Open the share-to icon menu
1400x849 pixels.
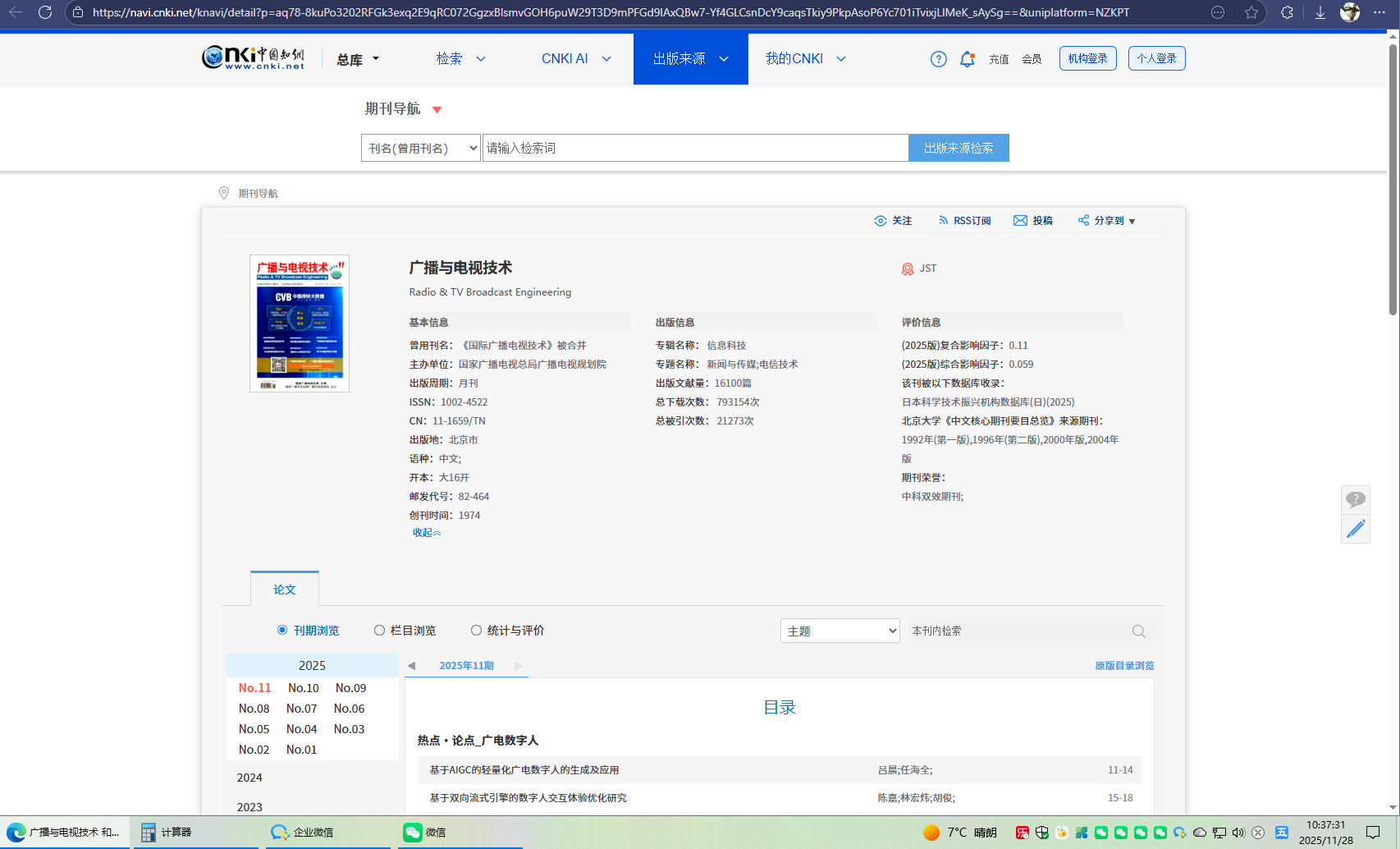coord(1083,221)
